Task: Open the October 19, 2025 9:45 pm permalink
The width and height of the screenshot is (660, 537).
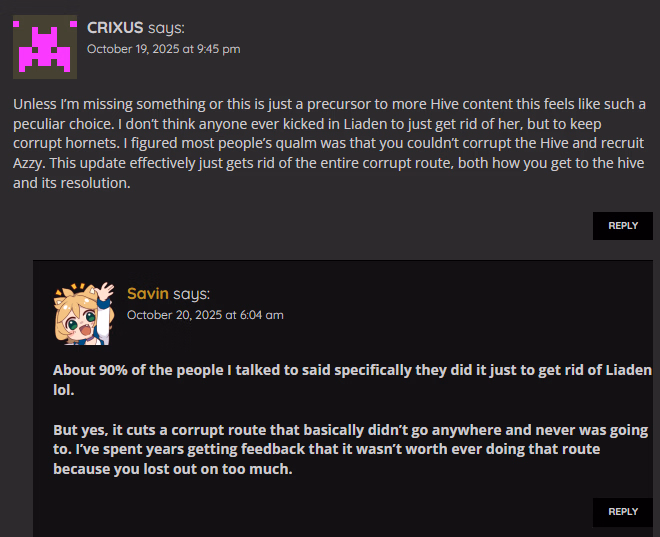Action: click(163, 48)
